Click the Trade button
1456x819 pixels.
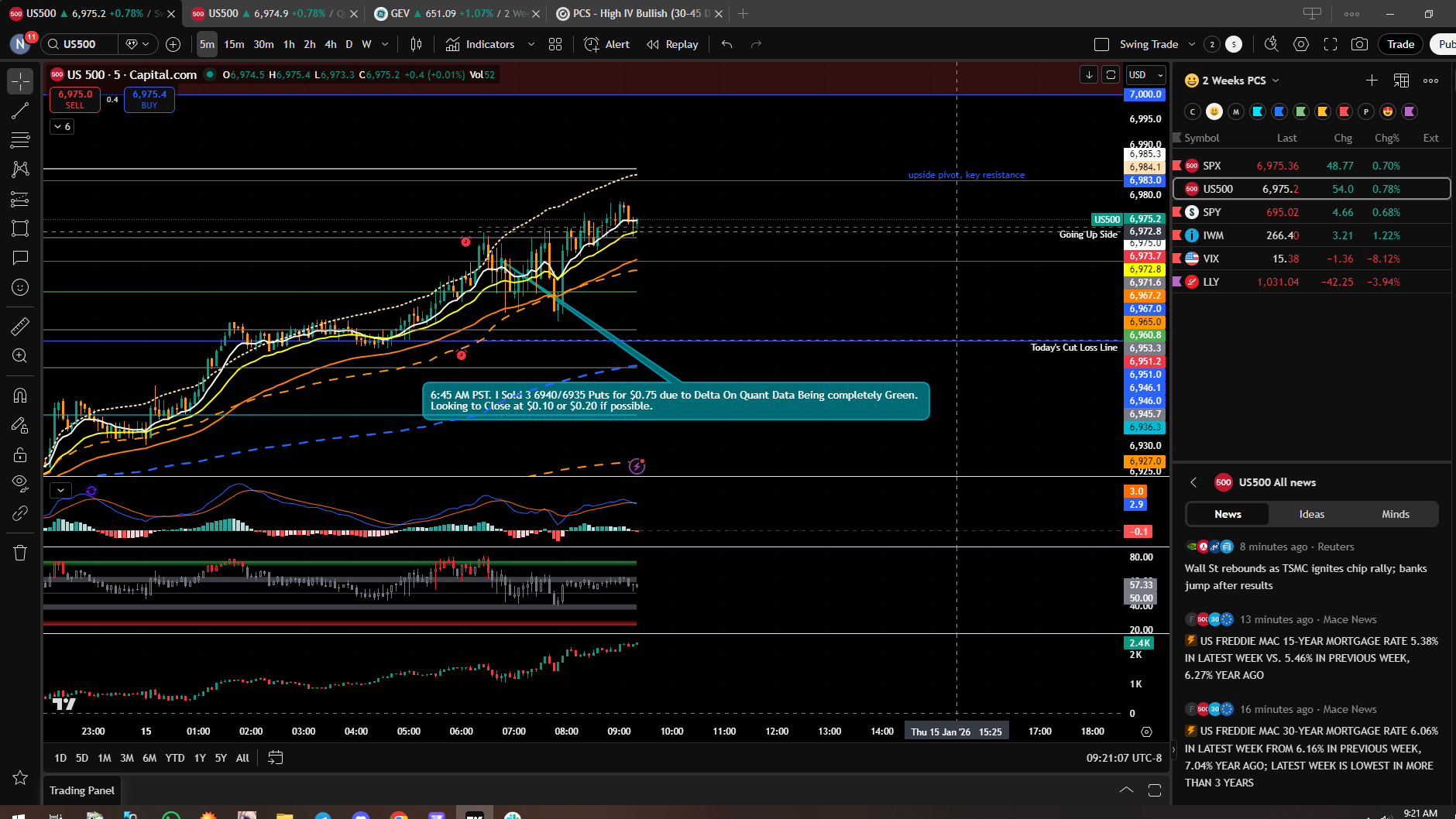tap(1400, 44)
